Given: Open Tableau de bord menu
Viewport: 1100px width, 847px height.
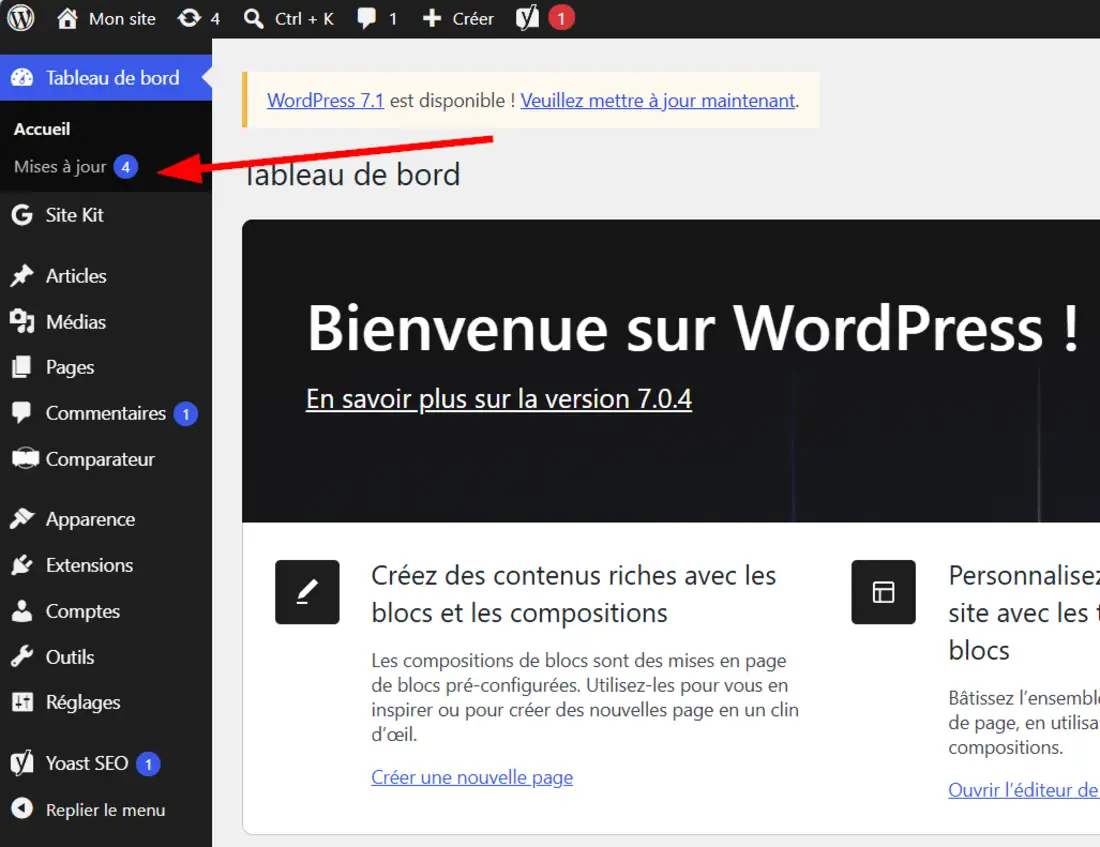Looking at the screenshot, I should point(106,78).
